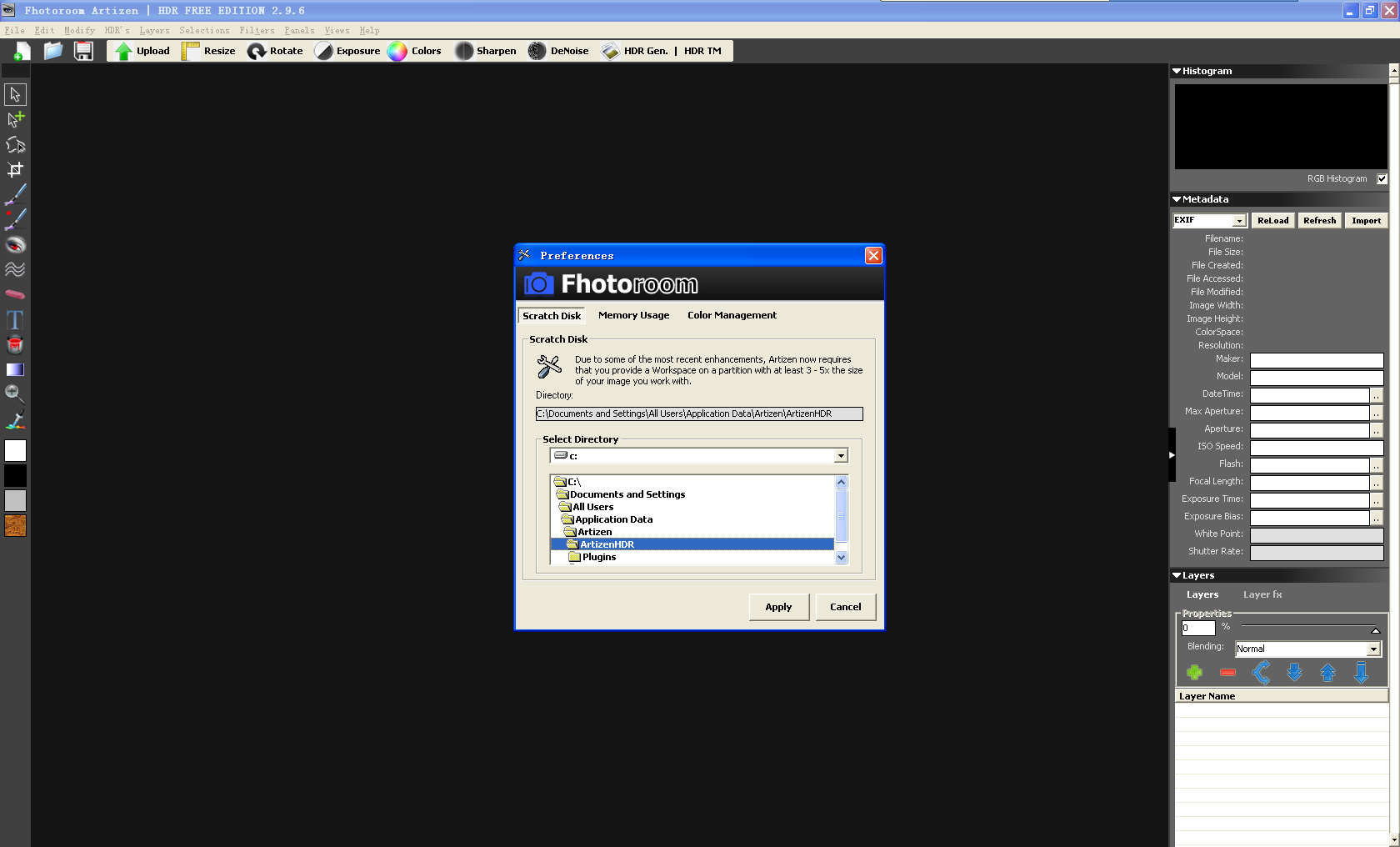Click the ReLoad metadata button
Screen dimensions: 1400x847
[1272, 221]
